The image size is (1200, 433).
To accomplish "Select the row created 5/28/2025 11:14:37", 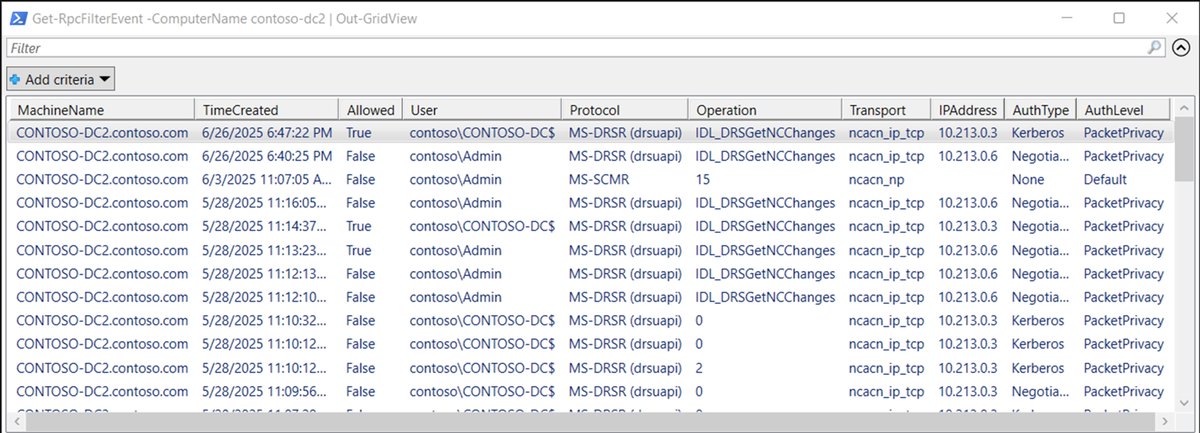I will (590, 226).
